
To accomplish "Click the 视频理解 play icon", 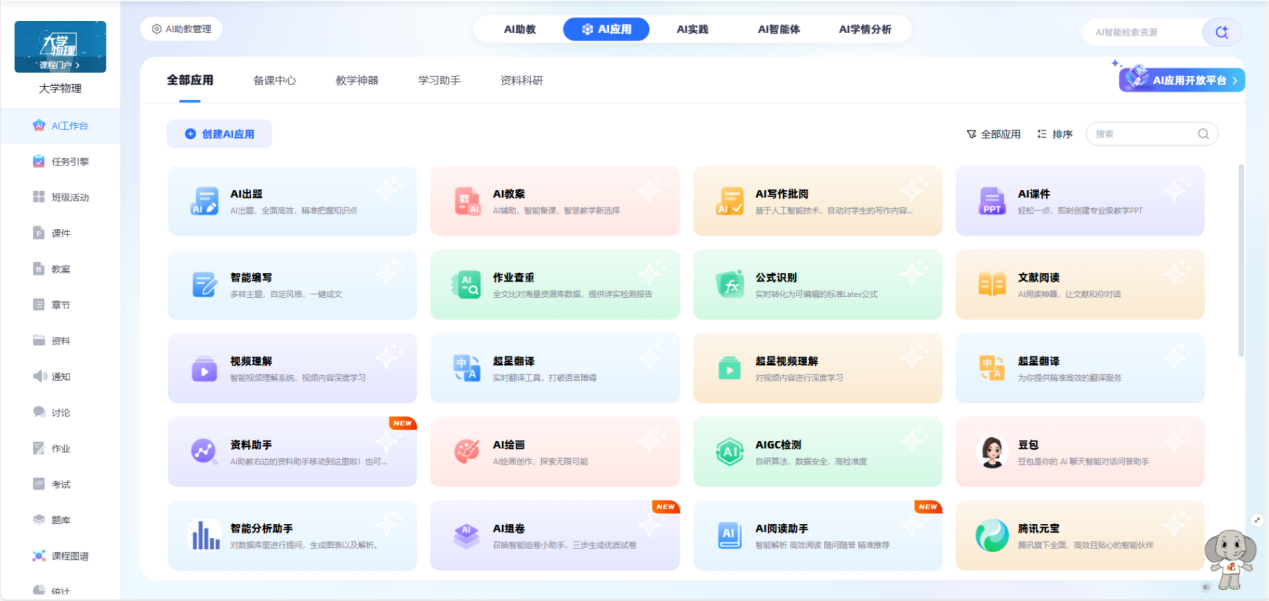I will point(204,369).
